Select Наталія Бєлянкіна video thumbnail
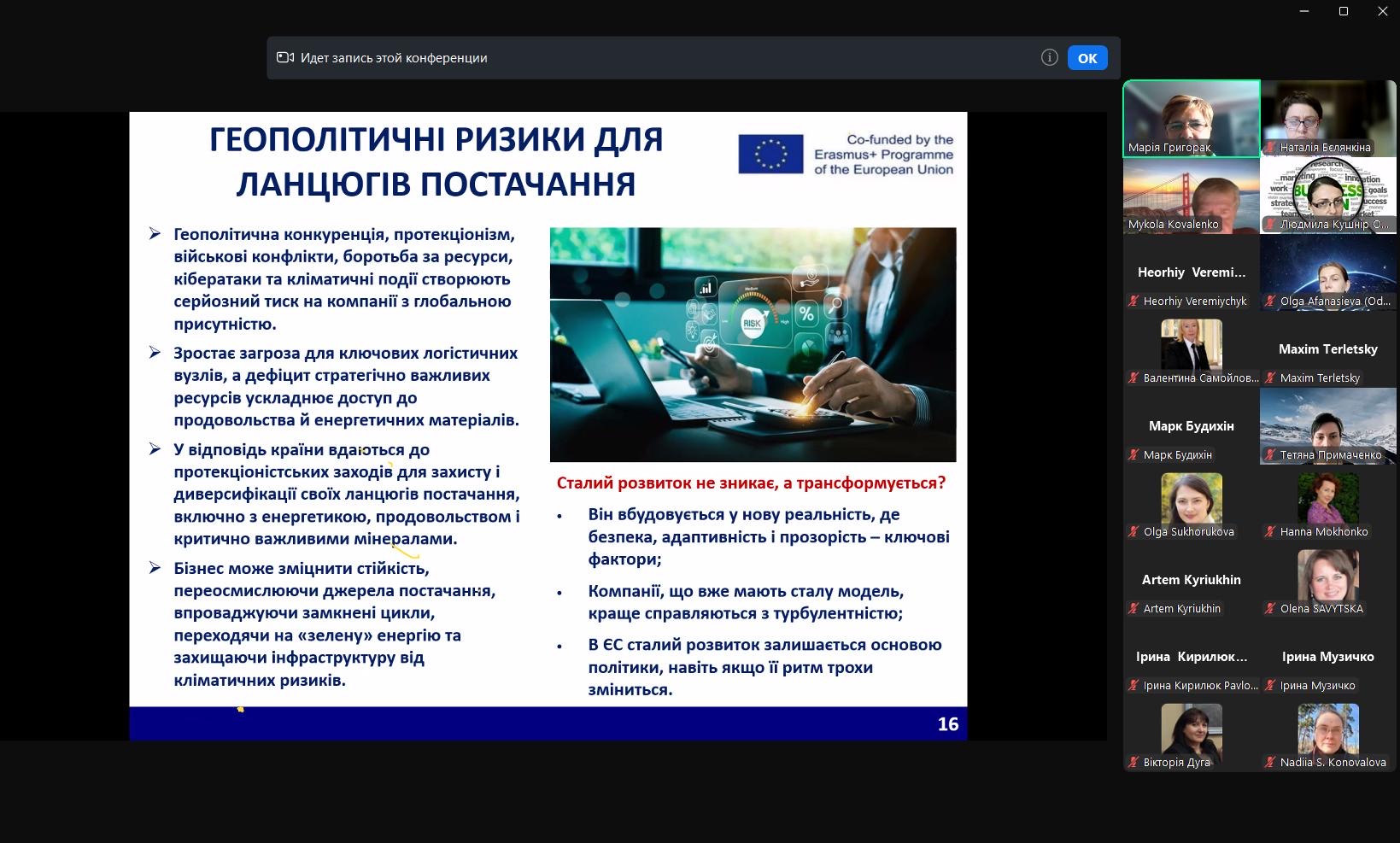 pos(1328,119)
